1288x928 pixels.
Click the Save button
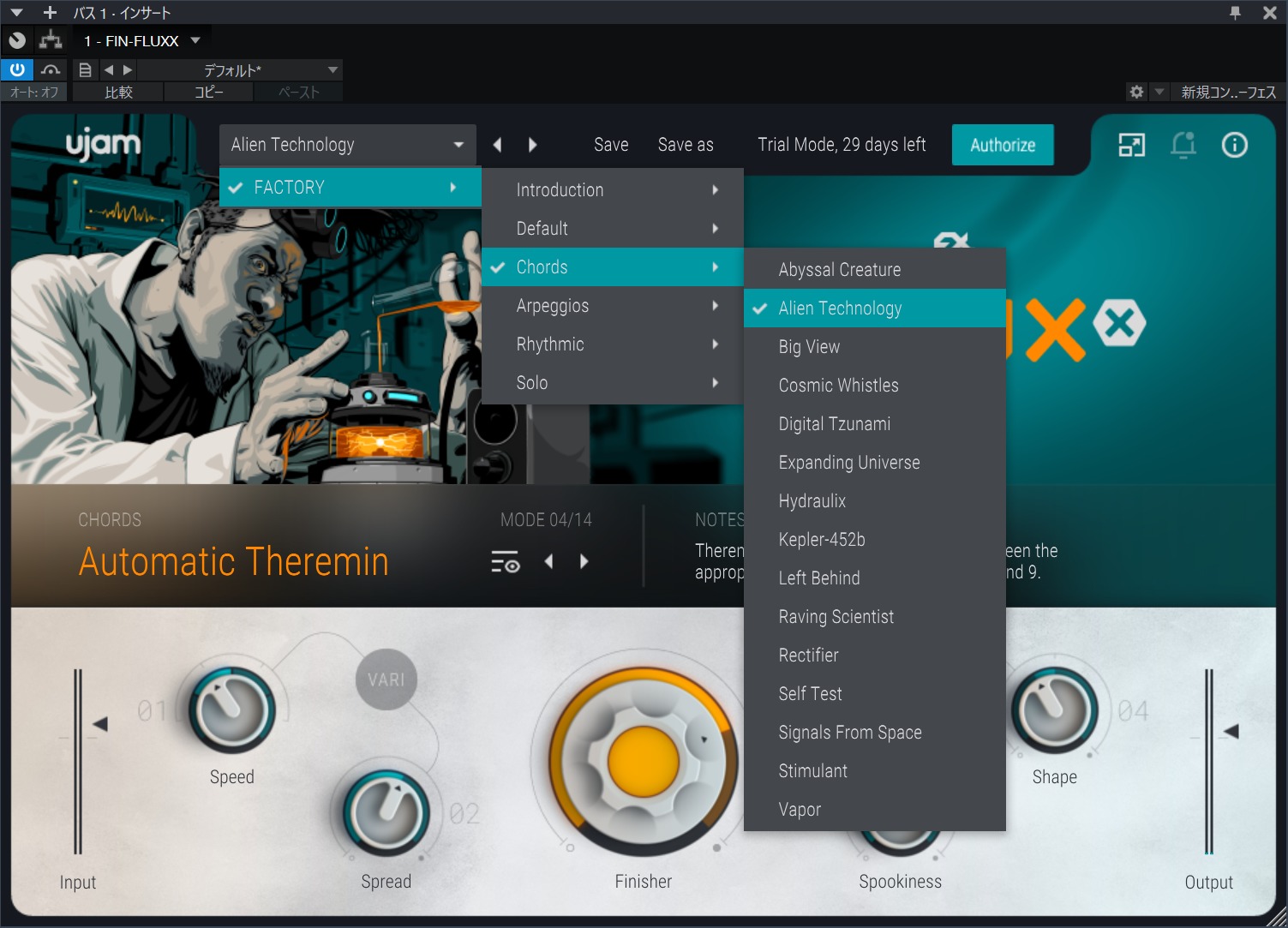pyautogui.click(x=611, y=145)
